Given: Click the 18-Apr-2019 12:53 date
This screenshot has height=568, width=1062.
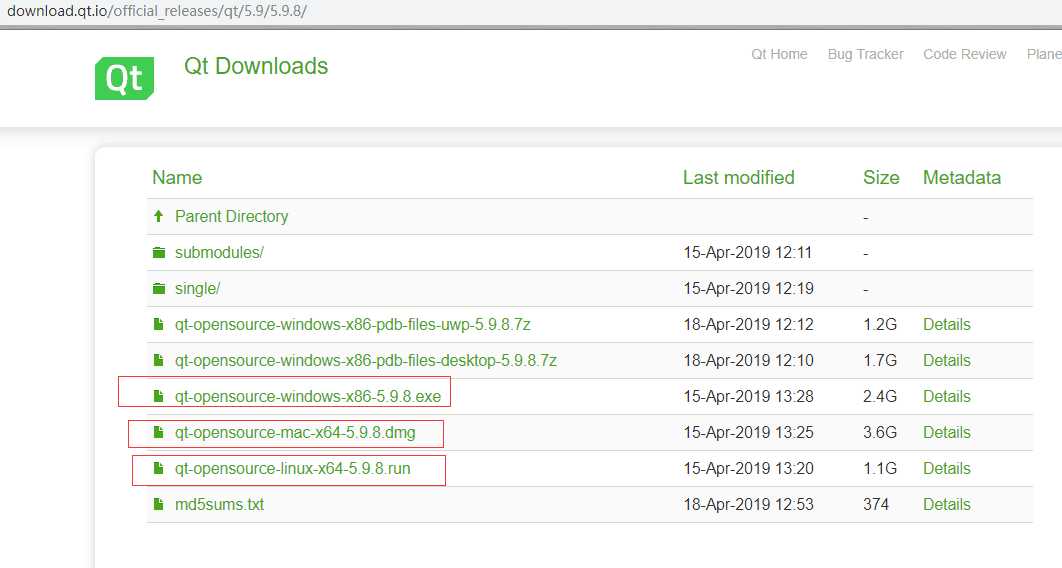Looking at the screenshot, I should (x=748, y=504).
